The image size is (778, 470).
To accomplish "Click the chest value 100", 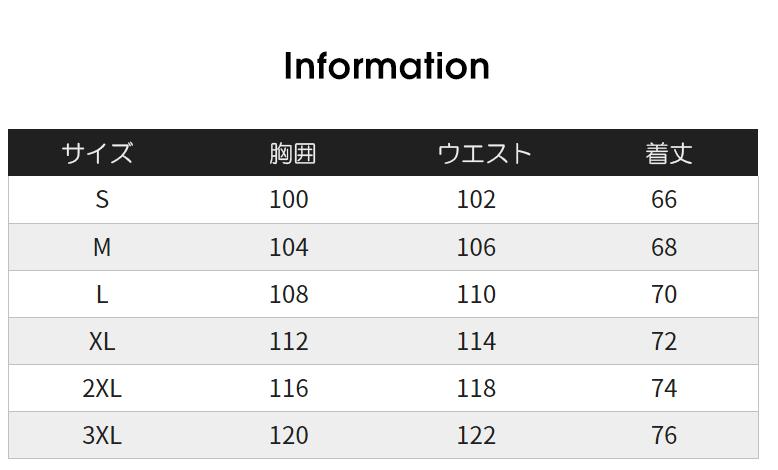I will pos(289,199).
